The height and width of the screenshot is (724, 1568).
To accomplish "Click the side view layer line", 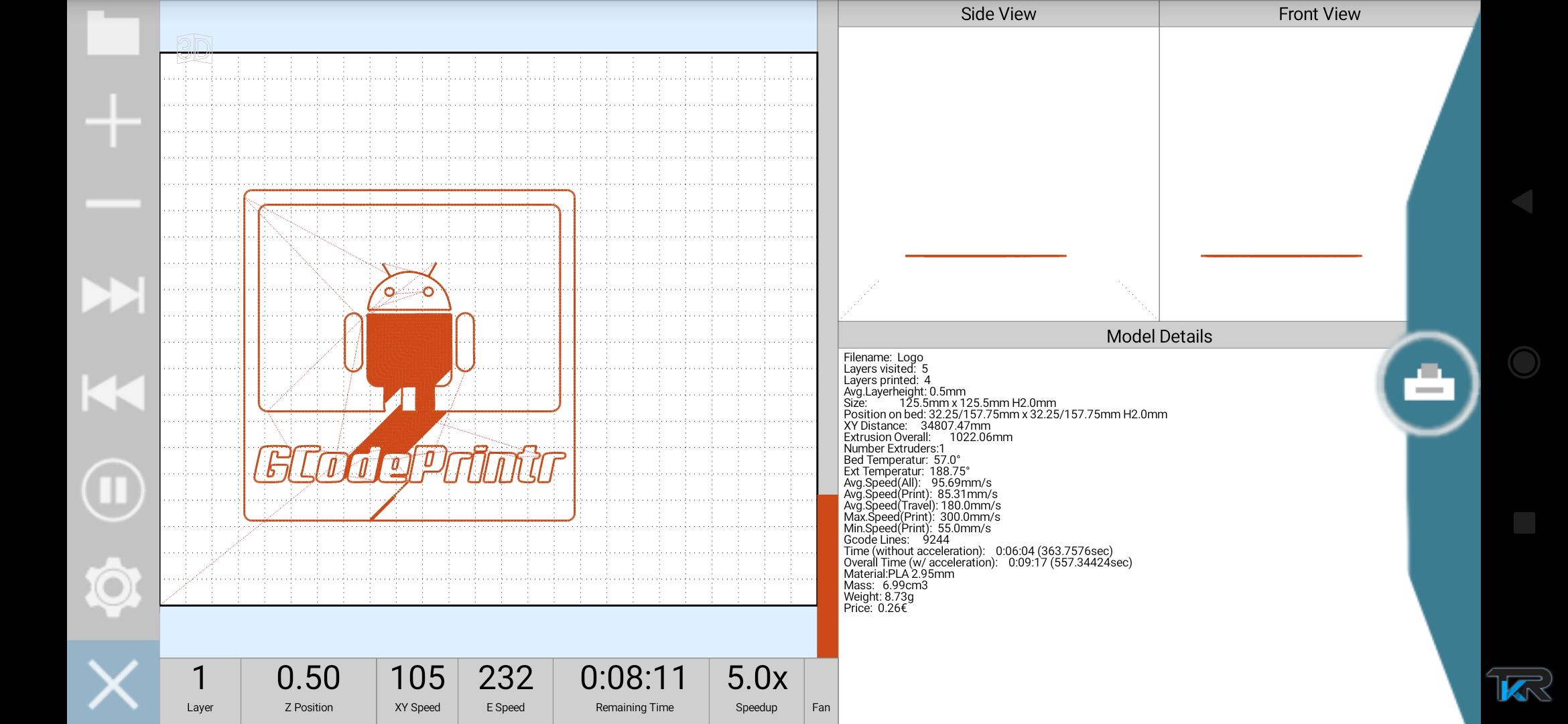I will click(986, 255).
